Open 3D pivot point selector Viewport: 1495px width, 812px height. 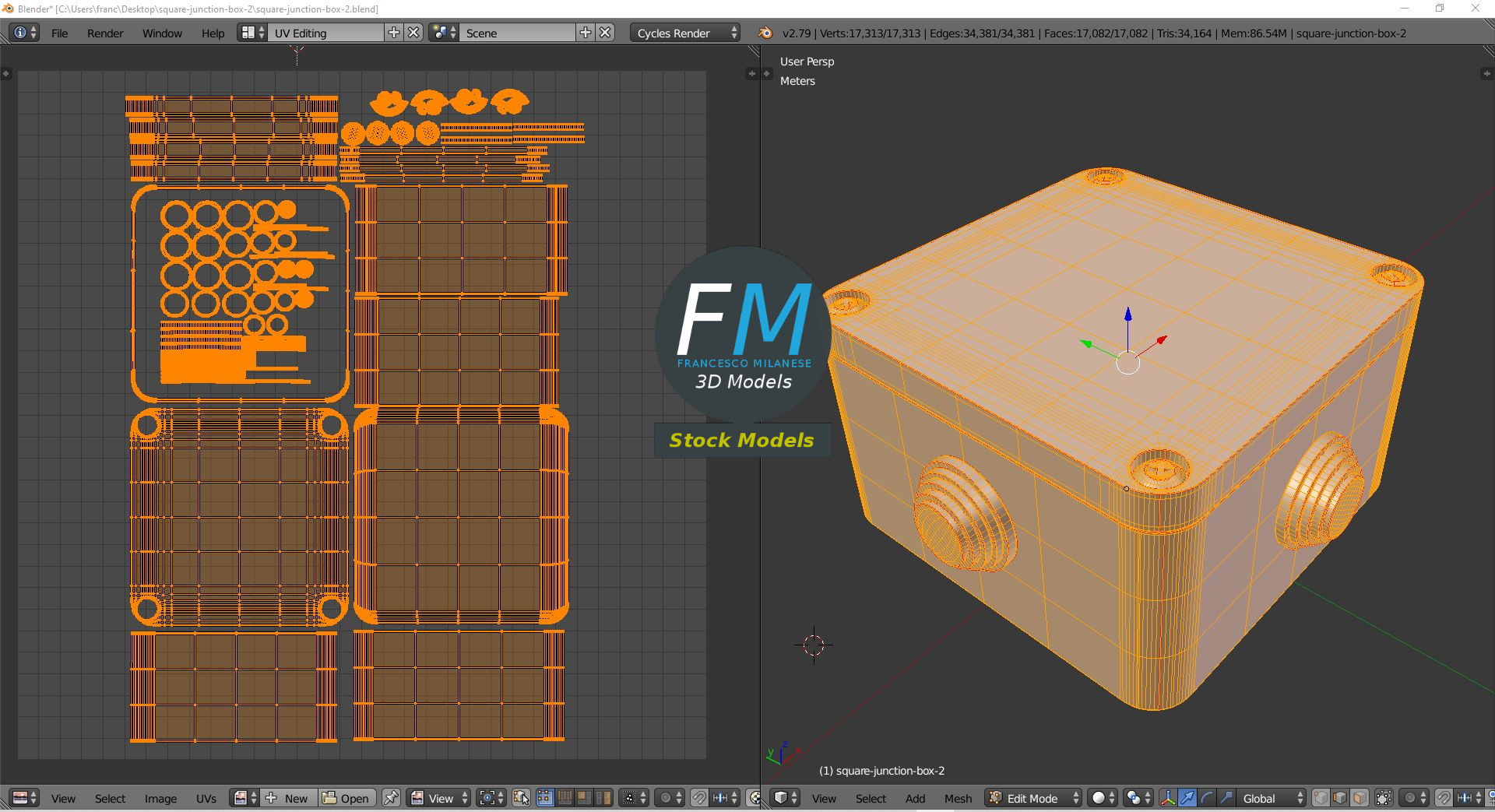pos(1138,798)
